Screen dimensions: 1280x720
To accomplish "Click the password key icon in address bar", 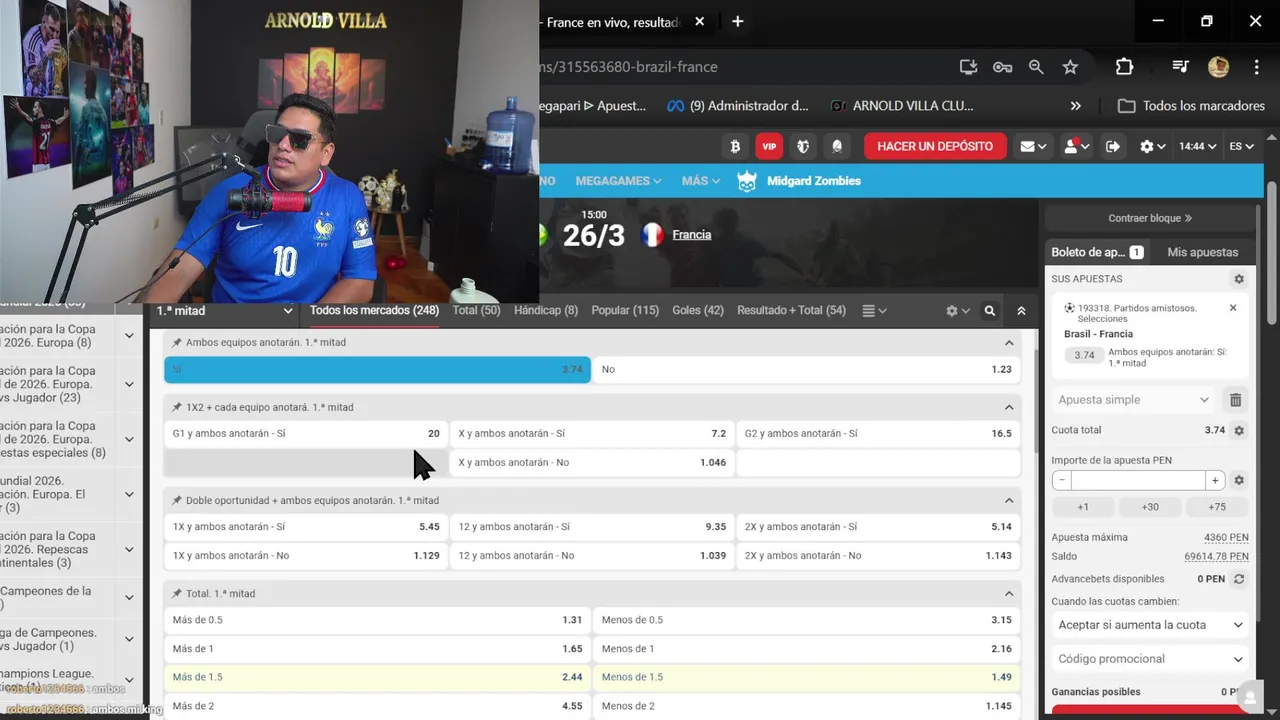I will 1002,67.
